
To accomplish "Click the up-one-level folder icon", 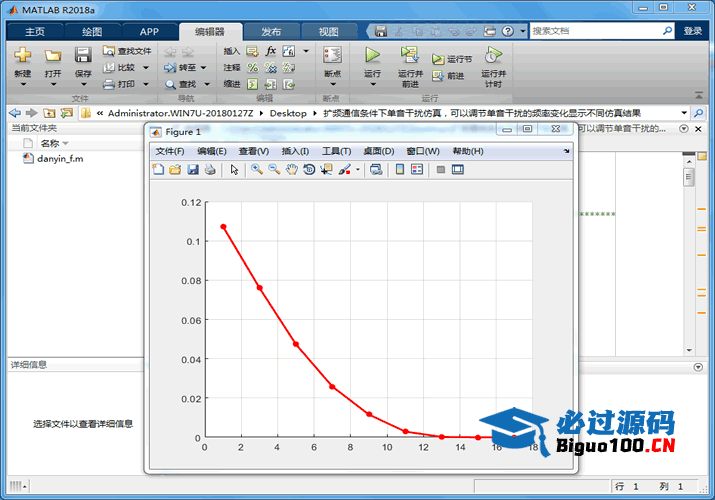I will (x=49, y=113).
